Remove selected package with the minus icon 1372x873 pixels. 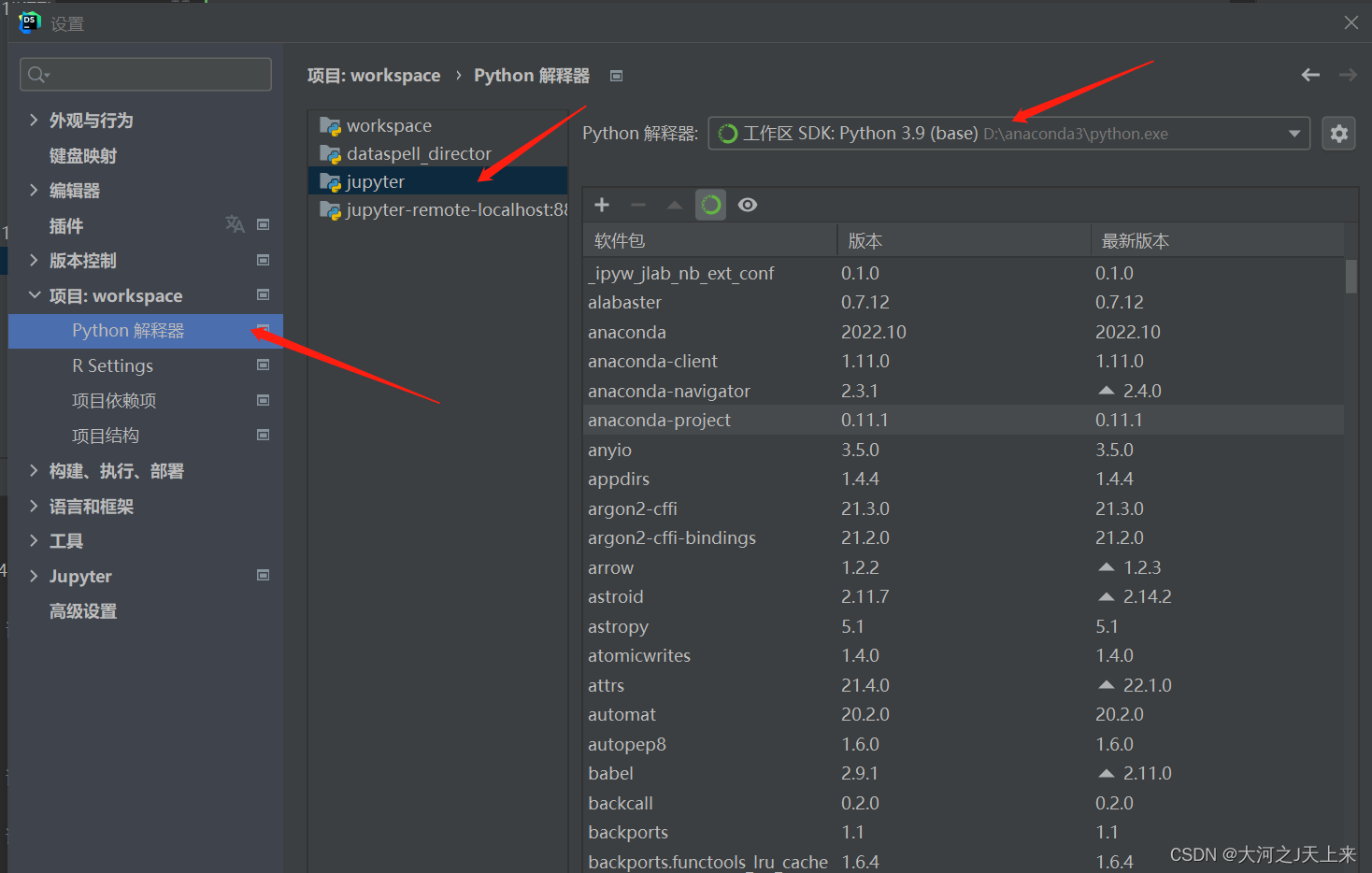tap(637, 204)
